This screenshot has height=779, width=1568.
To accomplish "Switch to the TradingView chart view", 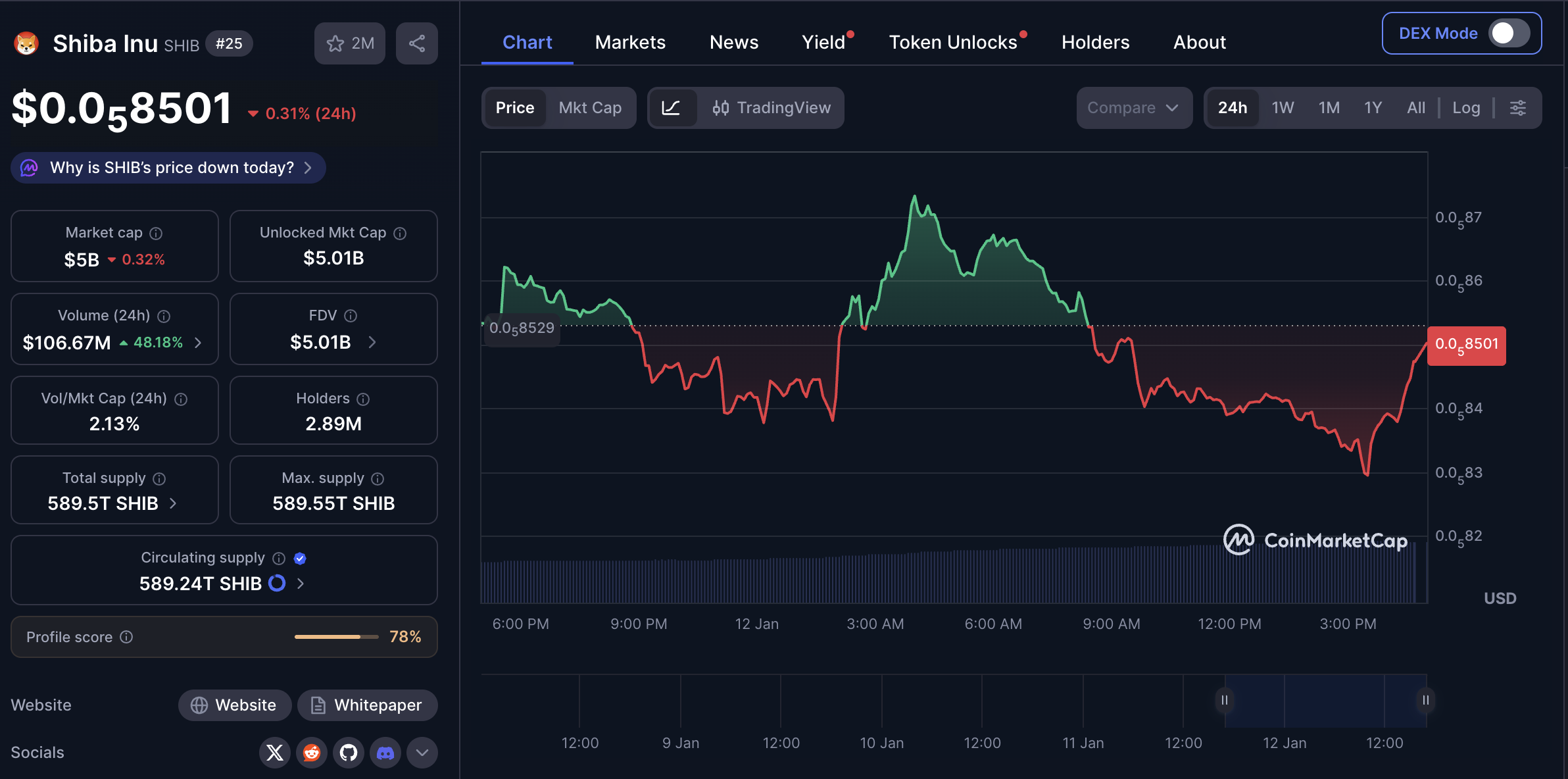I will point(771,108).
